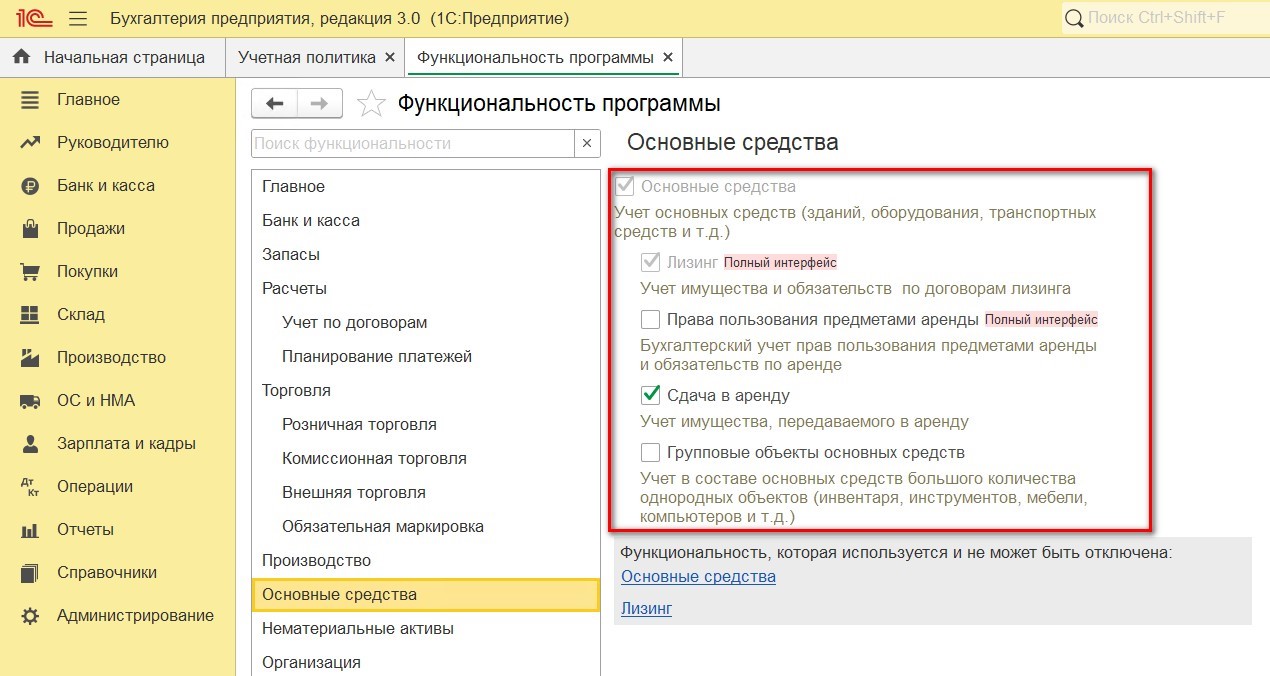Select Запасы in functionality list
The image size is (1270, 676).
(426, 255)
